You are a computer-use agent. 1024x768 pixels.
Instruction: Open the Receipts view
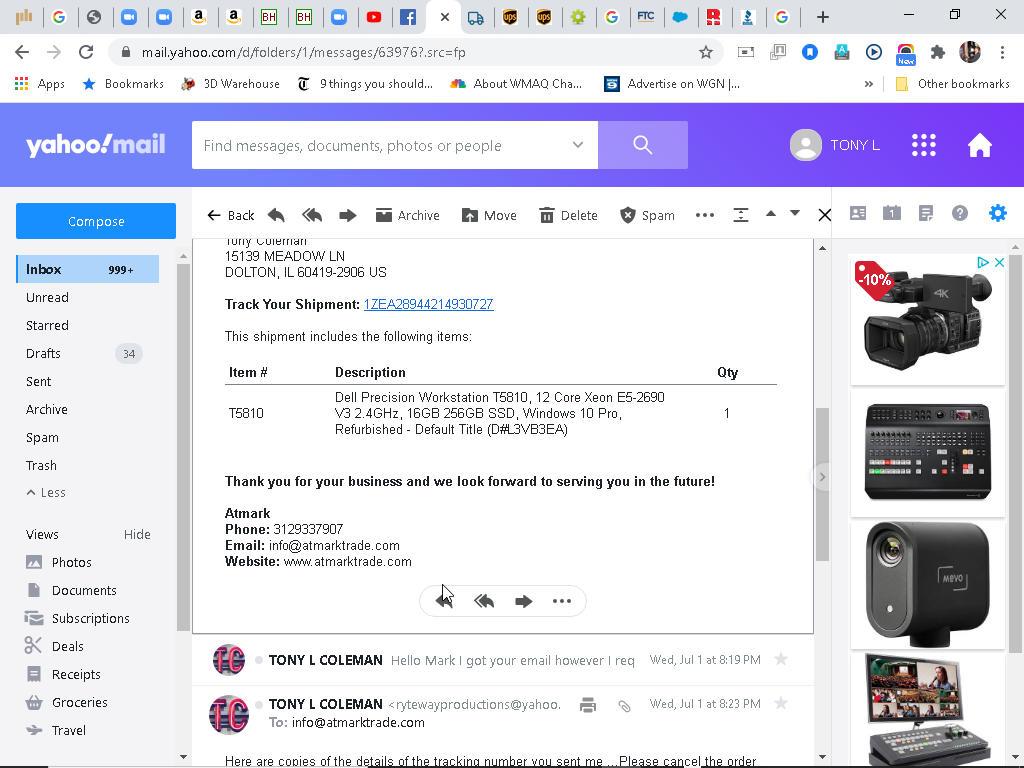[x=63, y=675]
